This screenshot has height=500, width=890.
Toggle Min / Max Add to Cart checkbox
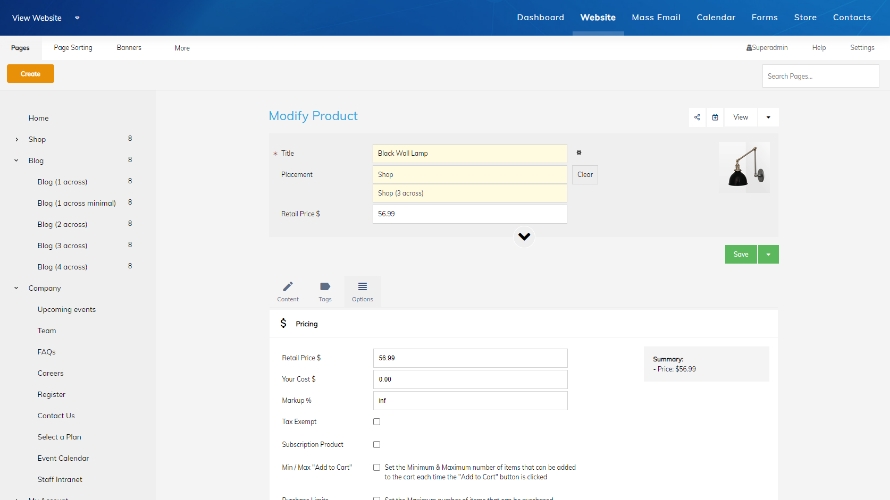click(x=377, y=467)
